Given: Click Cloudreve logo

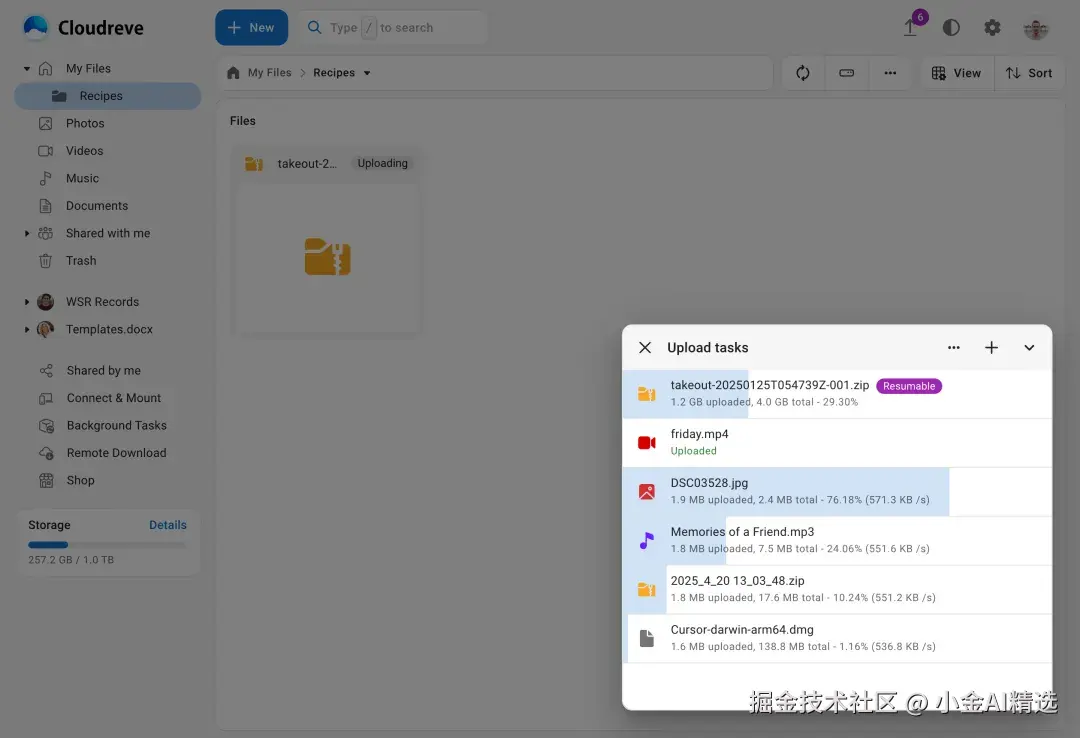Looking at the screenshot, I should coord(83,28).
